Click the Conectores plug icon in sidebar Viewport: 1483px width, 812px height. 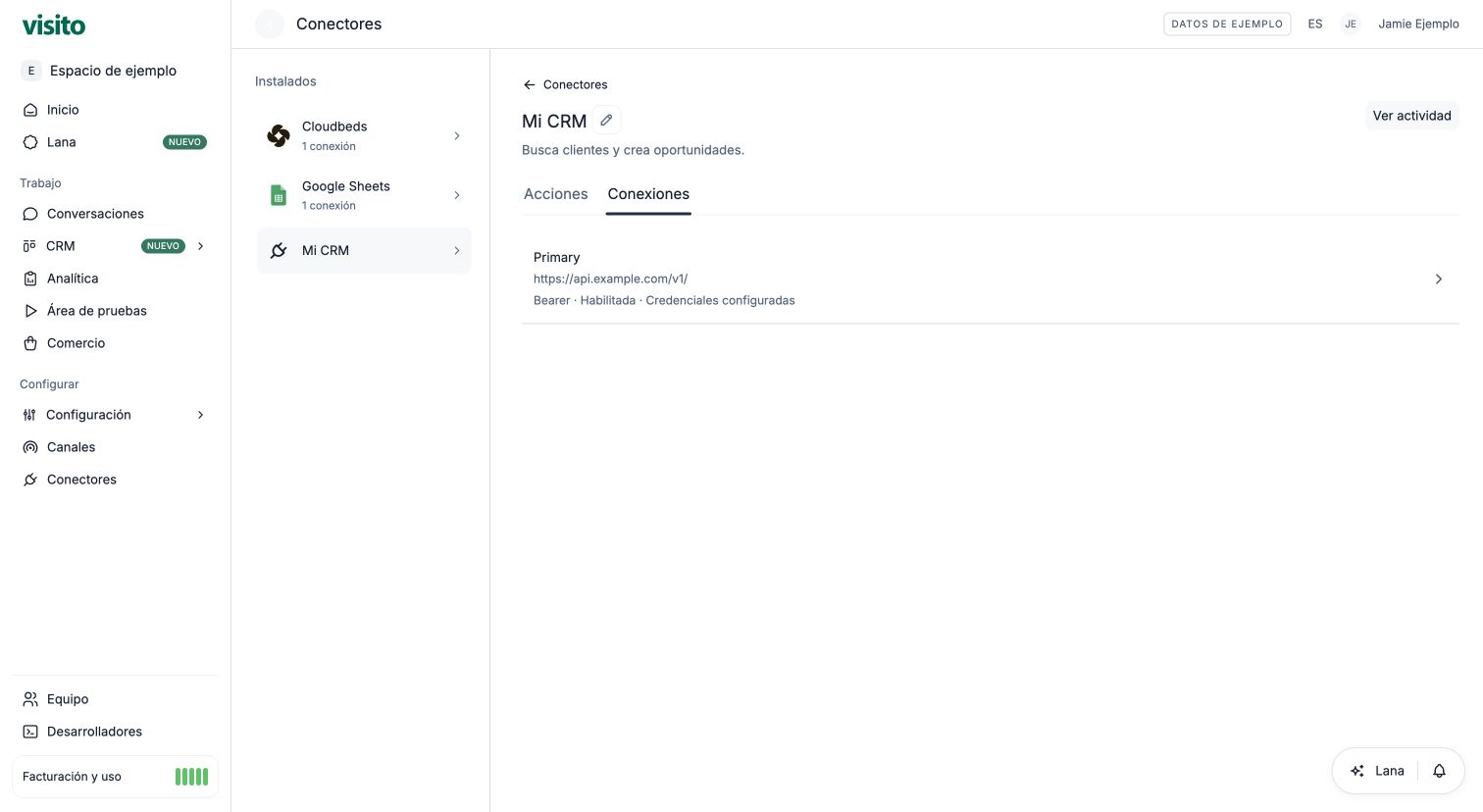pos(30,480)
